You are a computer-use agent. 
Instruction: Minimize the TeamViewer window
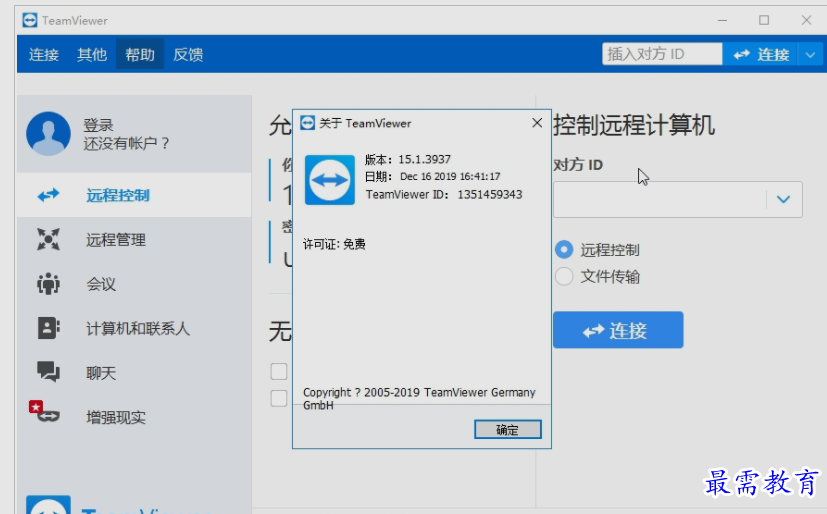(723, 21)
